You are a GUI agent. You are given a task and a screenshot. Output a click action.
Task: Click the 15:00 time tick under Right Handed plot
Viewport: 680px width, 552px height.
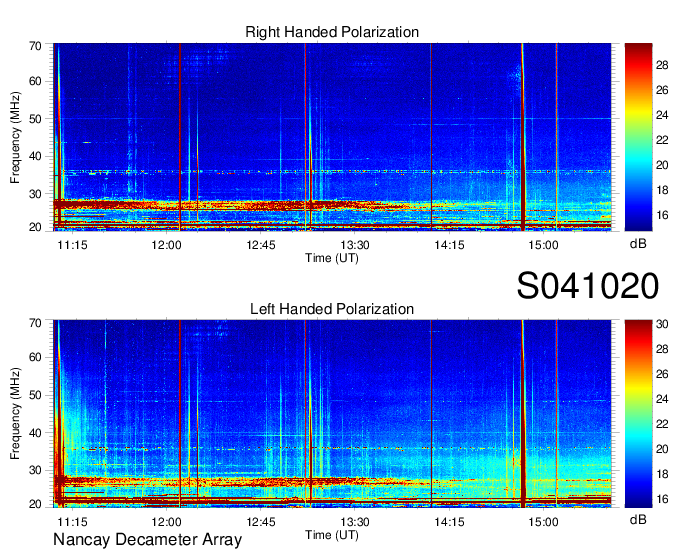(543, 245)
